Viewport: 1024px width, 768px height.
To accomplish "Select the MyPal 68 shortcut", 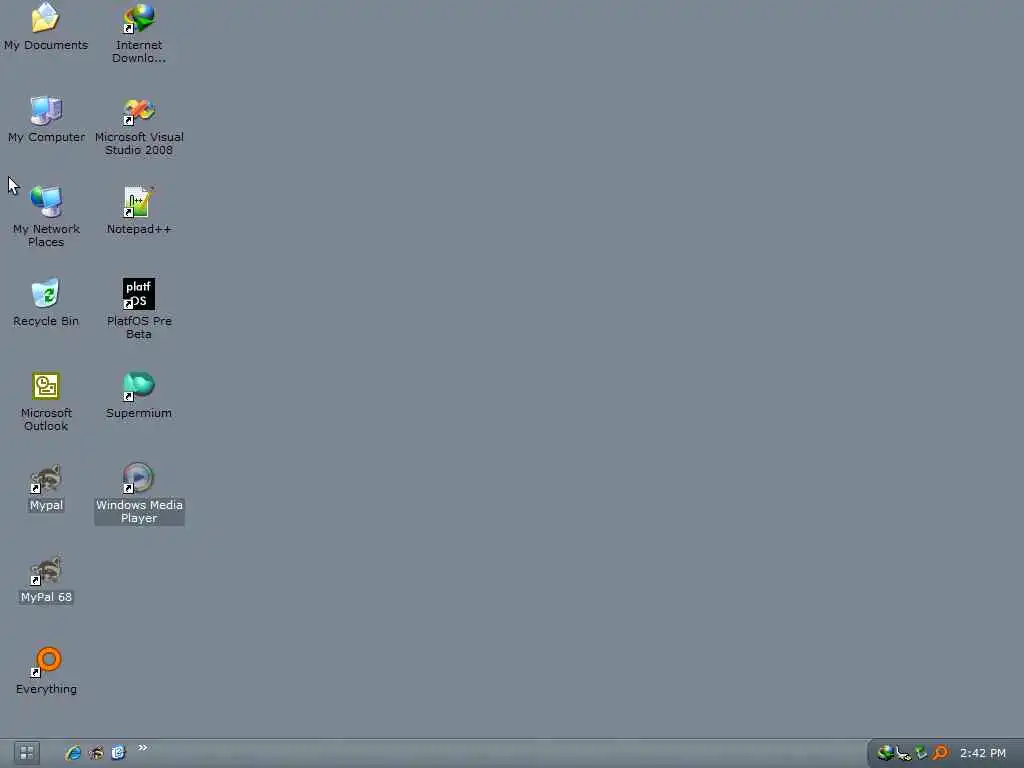I will pos(46,580).
